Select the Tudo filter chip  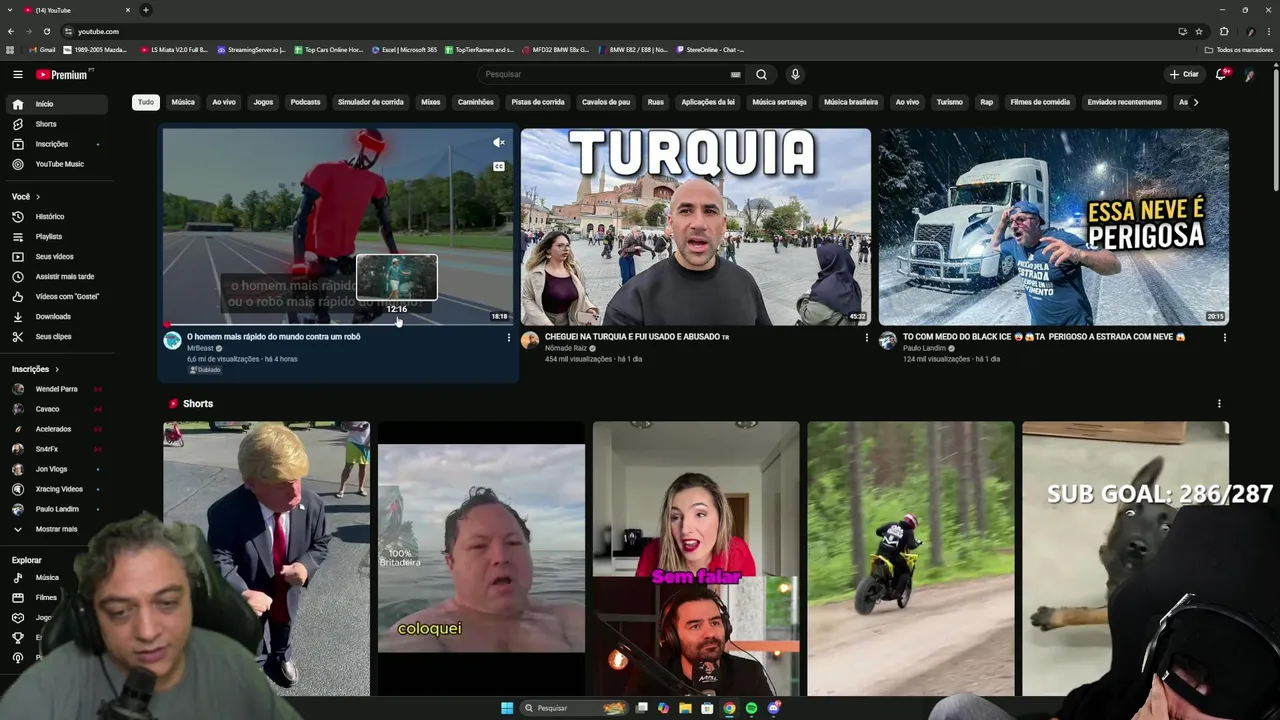pyautogui.click(x=146, y=102)
